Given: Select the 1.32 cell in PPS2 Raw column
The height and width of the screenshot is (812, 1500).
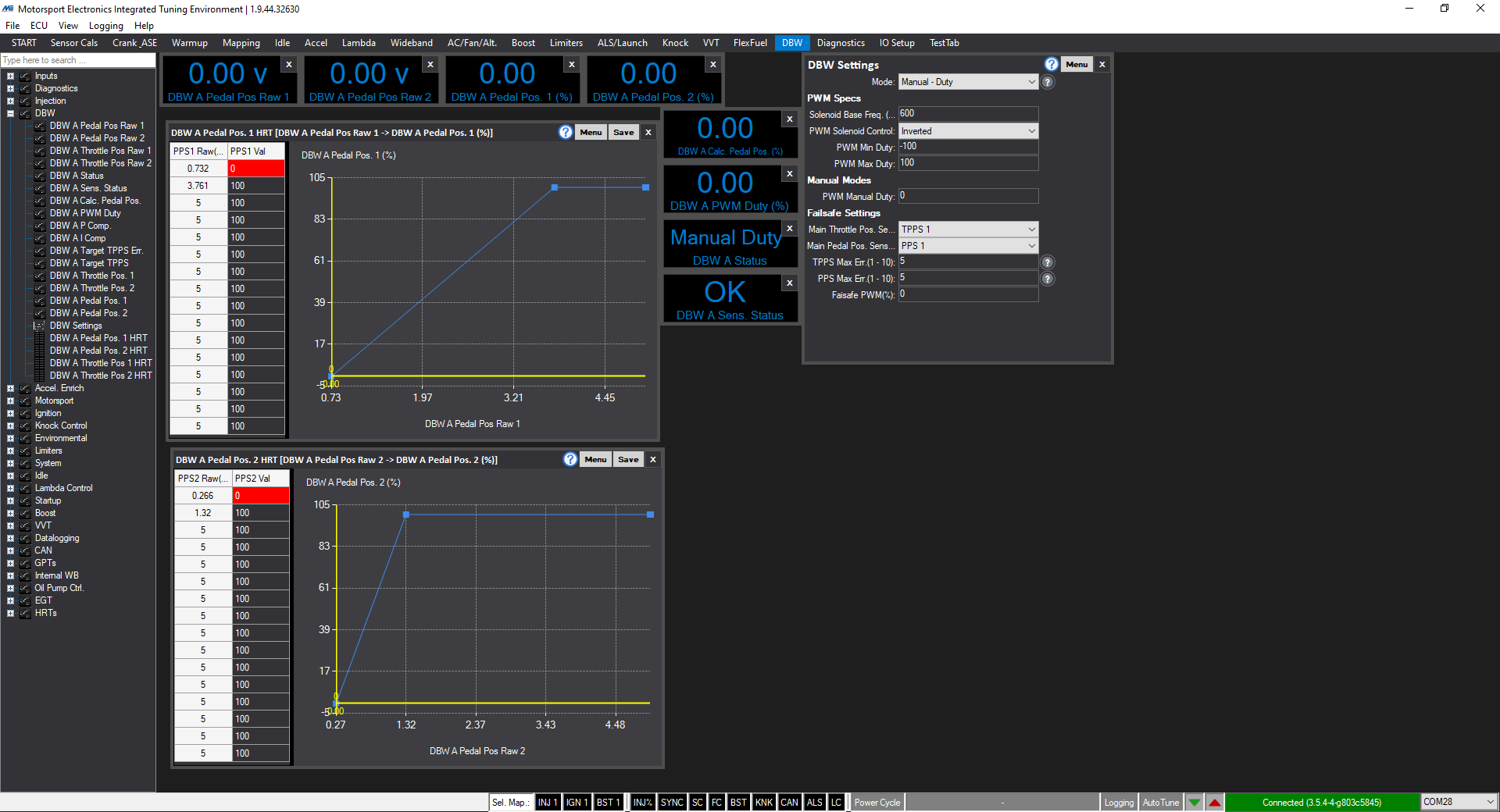Looking at the screenshot, I should pos(203,513).
